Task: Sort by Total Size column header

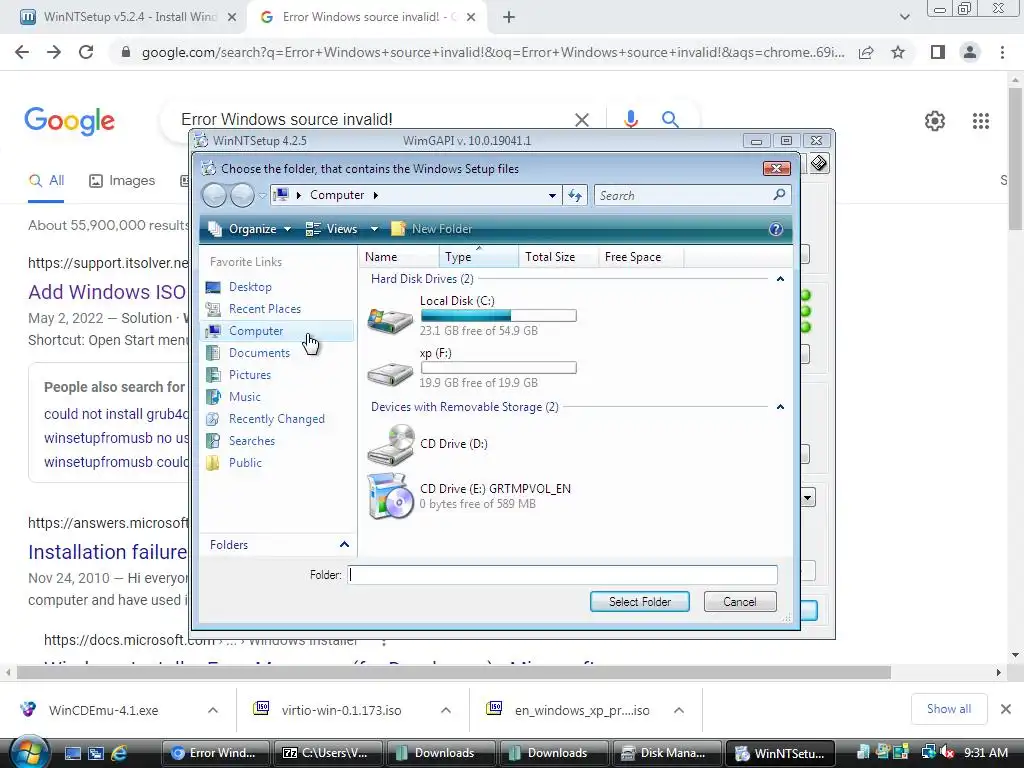Action: pyautogui.click(x=558, y=257)
